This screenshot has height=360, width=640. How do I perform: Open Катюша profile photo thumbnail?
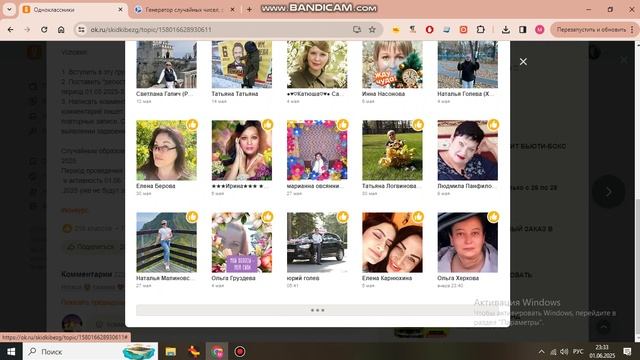[x=317, y=64]
